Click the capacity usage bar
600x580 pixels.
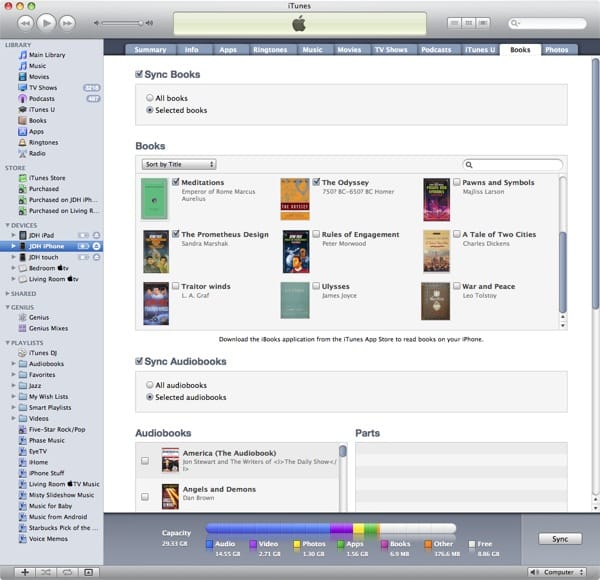point(331,529)
